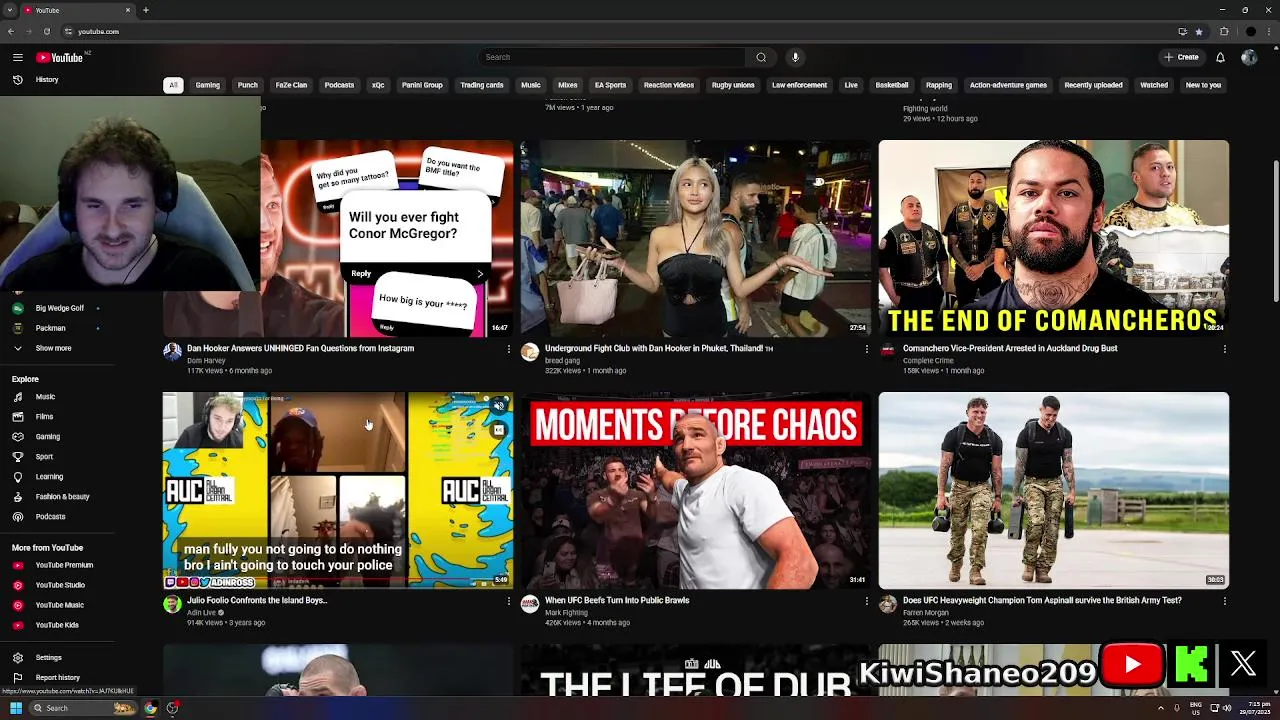The width and height of the screenshot is (1280, 720).
Task: Select the Trading cards filter chip
Action: [x=482, y=85]
